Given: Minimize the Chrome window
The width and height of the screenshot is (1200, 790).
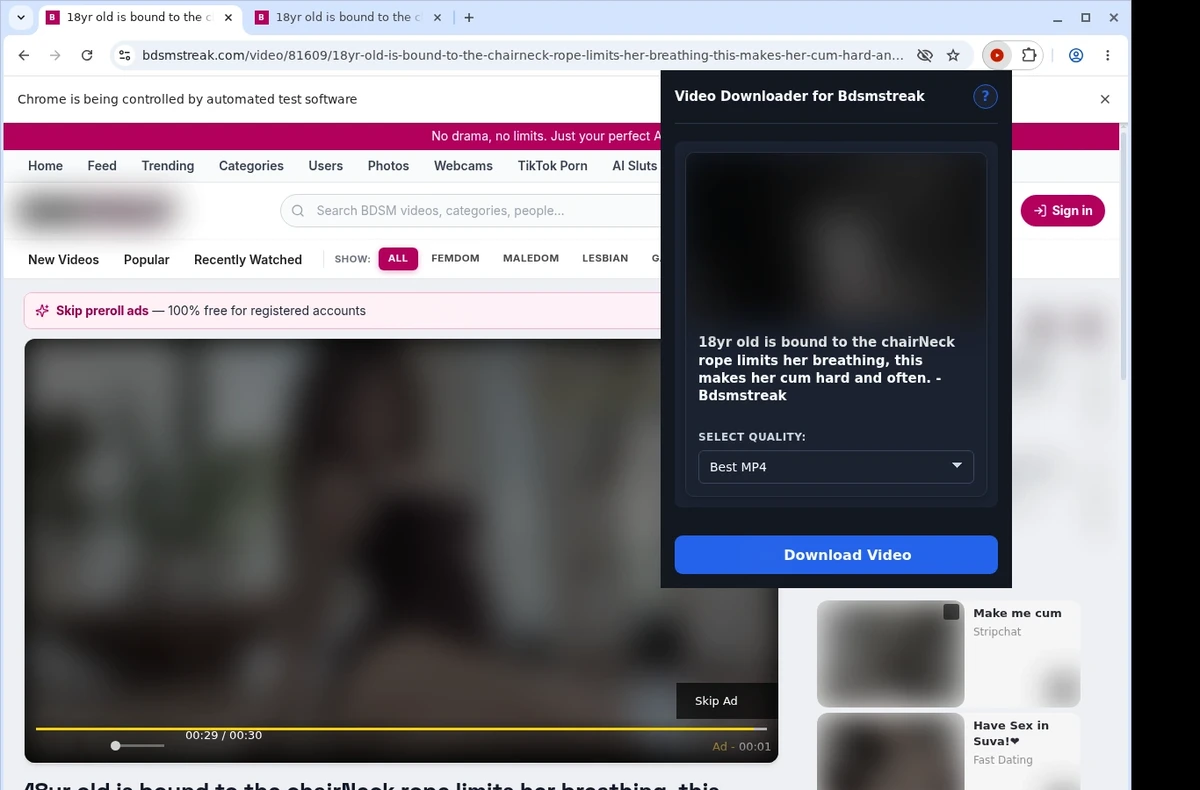Looking at the screenshot, I should (x=1058, y=18).
